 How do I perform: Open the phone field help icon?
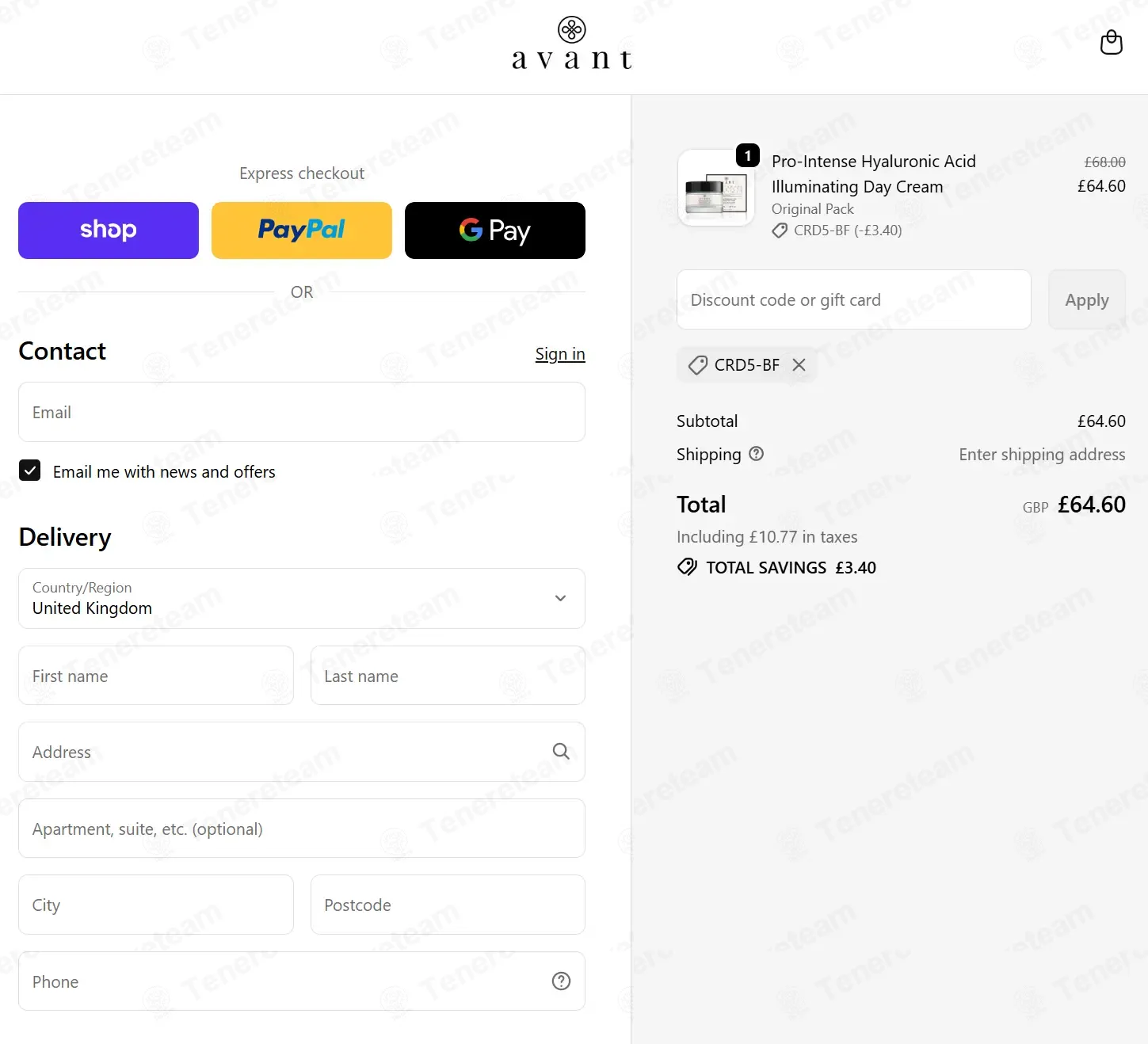pyautogui.click(x=561, y=981)
